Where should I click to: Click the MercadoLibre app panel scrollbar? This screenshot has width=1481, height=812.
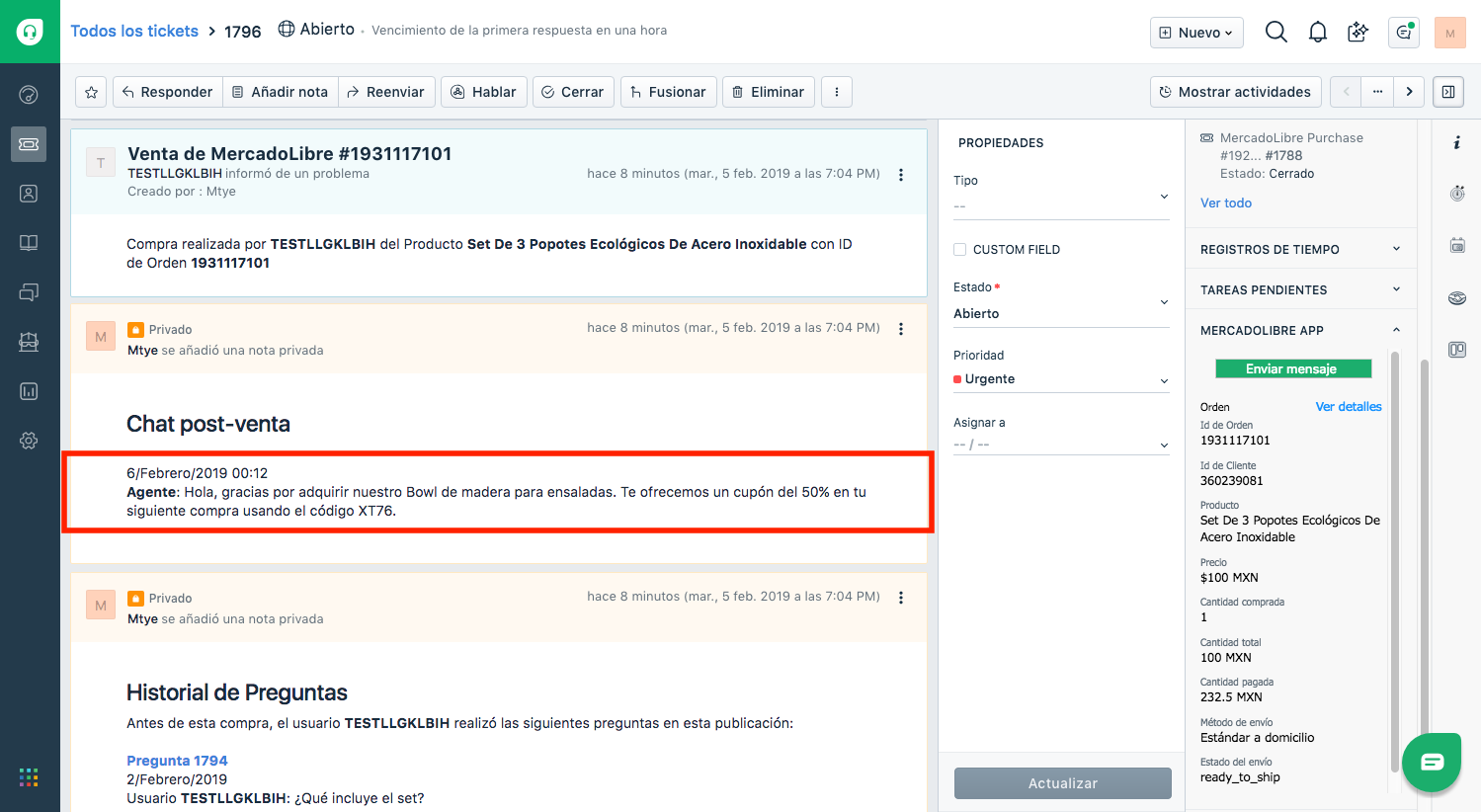point(1395,561)
